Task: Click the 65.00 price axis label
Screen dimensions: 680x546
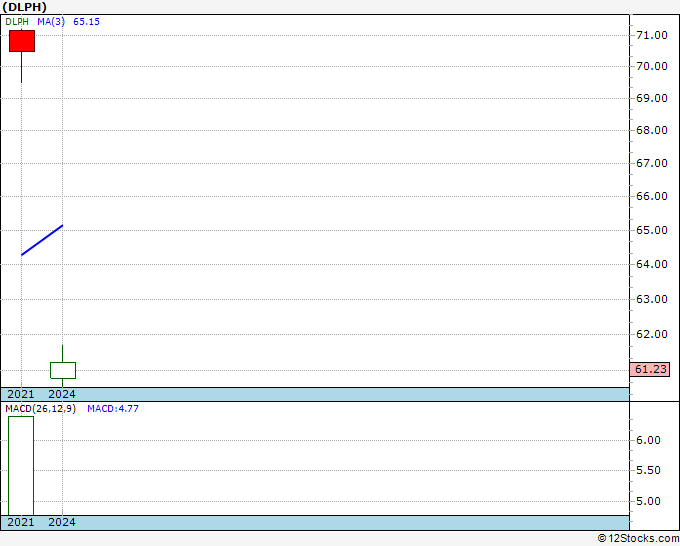Action: click(x=651, y=230)
